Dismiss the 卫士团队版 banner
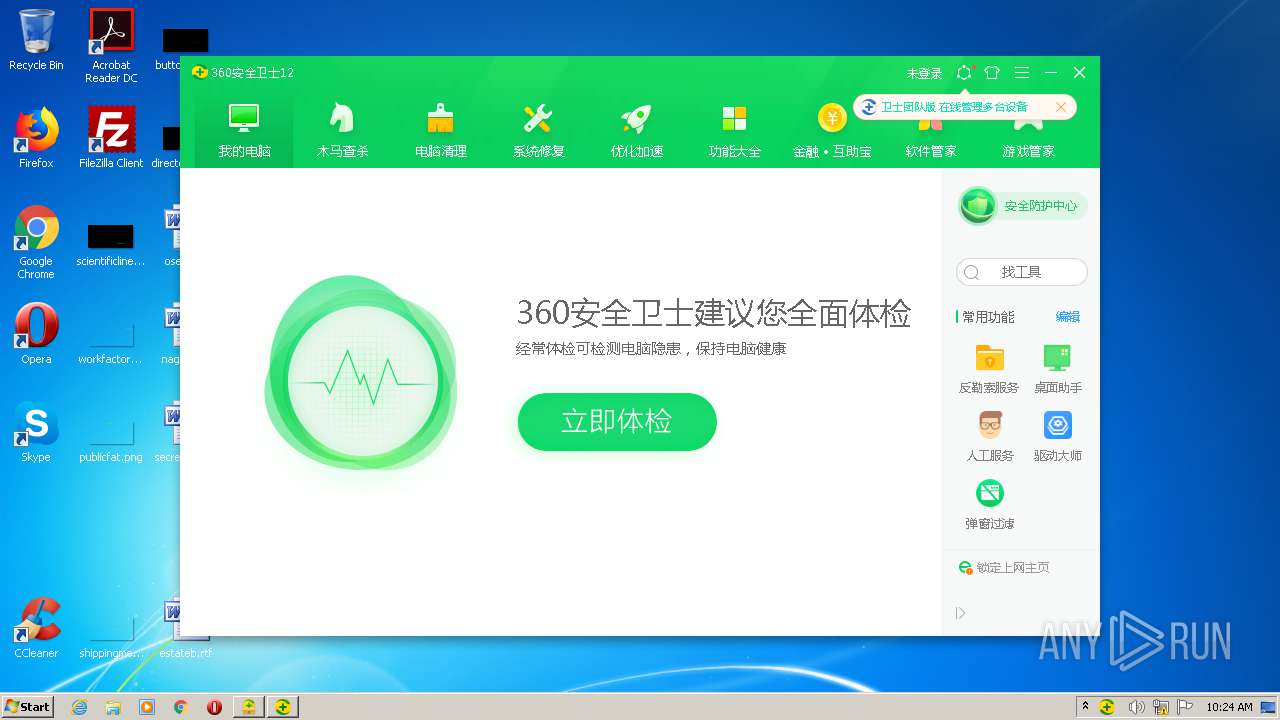 click(x=1061, y=107)
